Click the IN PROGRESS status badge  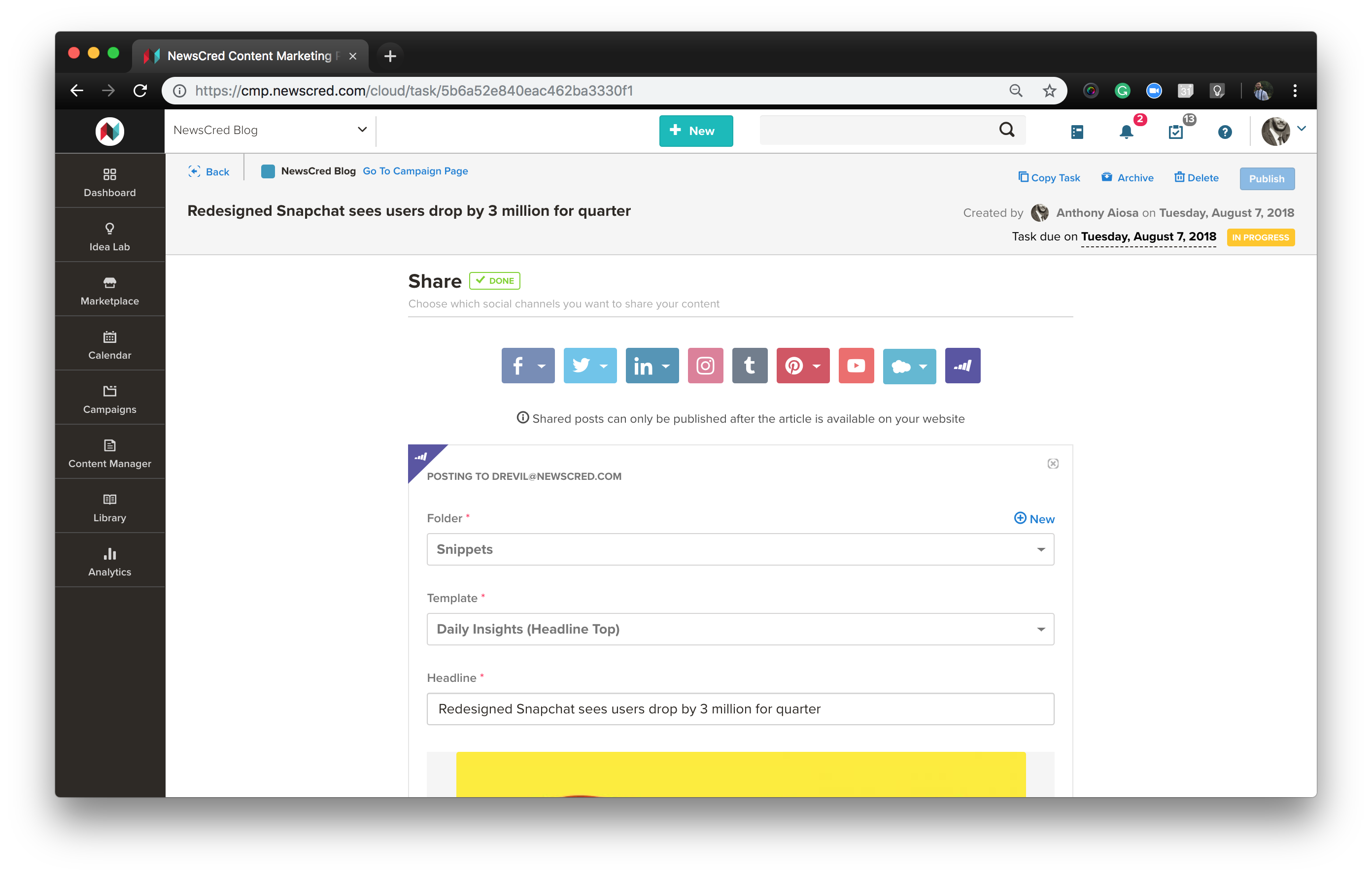[x=1260, y=237]
